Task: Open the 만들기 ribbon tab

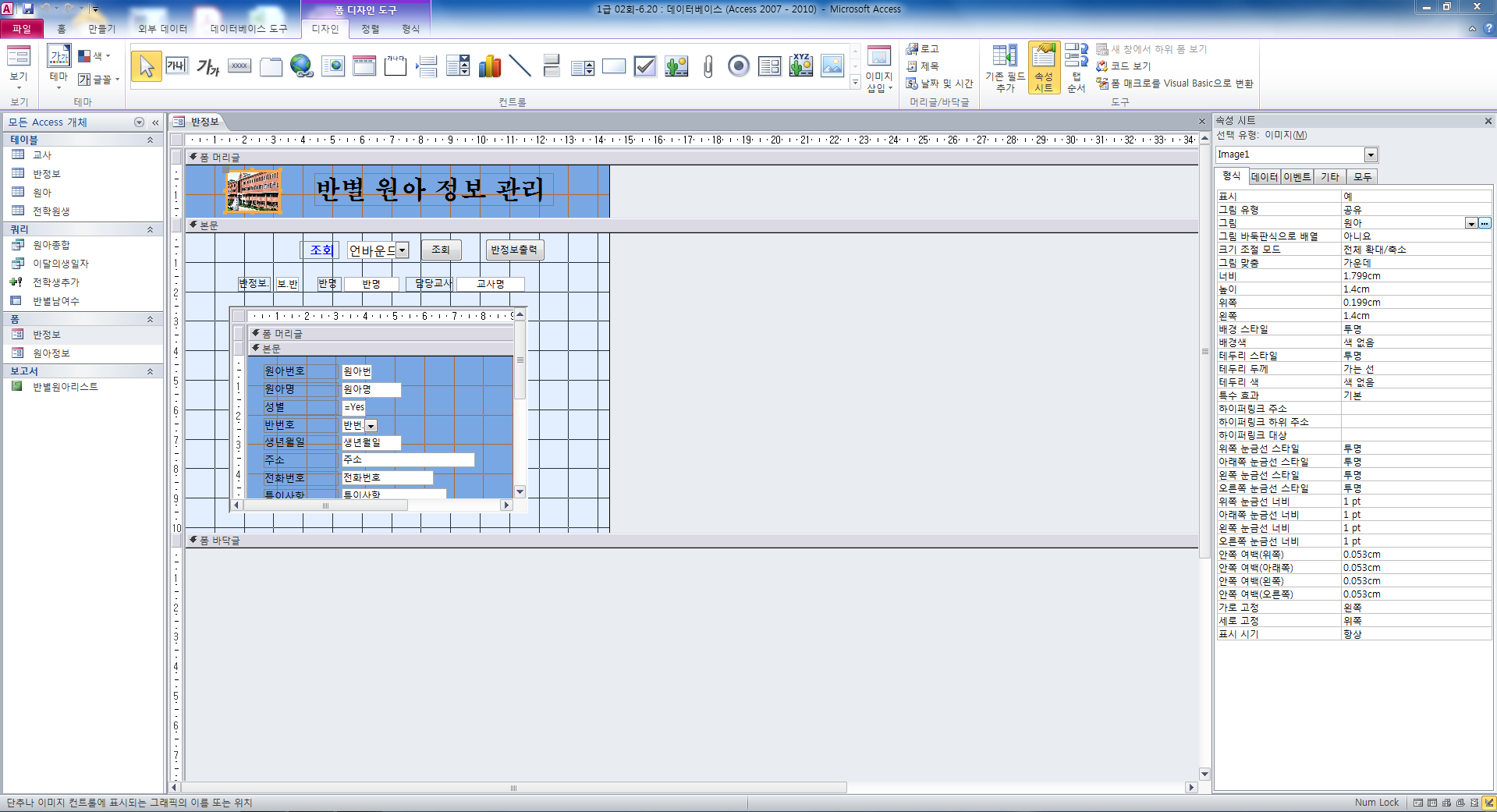Action: point(101,29)
